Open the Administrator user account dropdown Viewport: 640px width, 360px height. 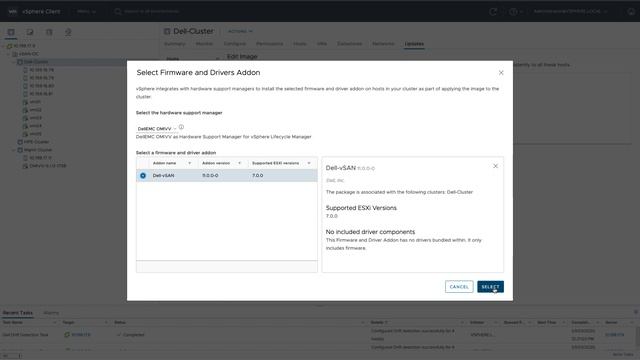click(570, 11)
